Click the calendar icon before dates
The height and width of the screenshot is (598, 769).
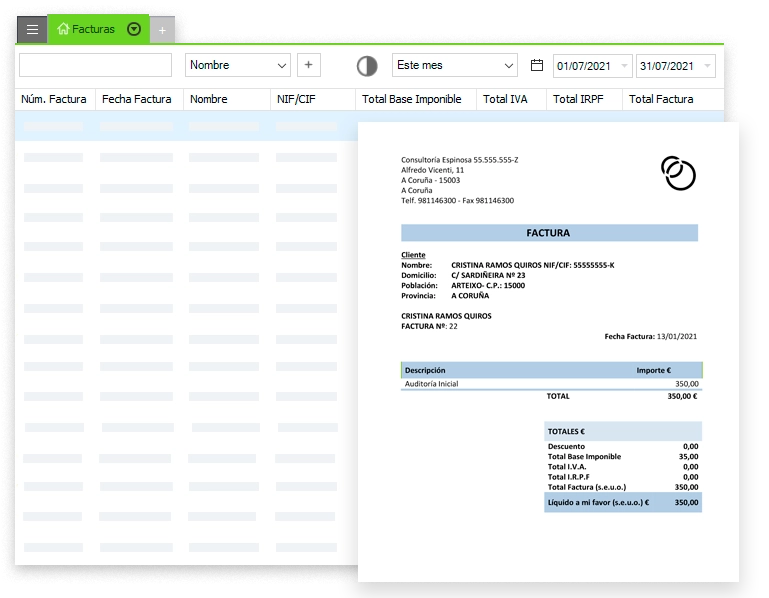[x=537, y=65]
